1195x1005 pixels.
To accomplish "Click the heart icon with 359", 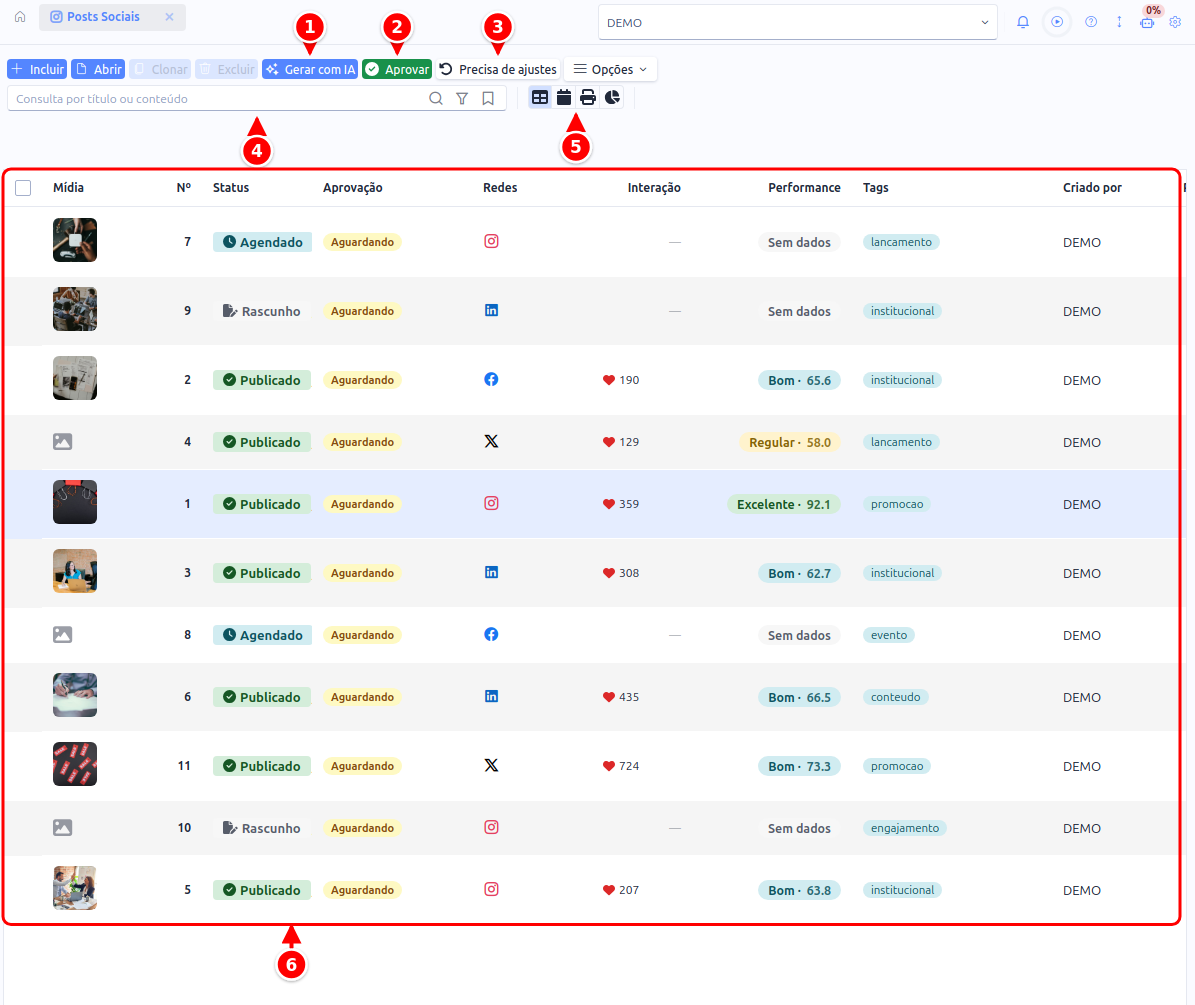I will coord(609,504).
